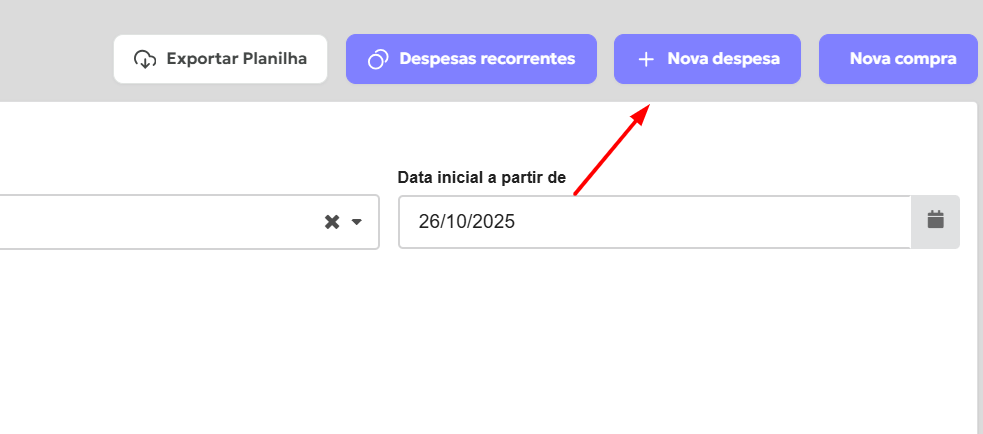Open the select combo box field
The image size is (983, 434).
coord(150,222)
